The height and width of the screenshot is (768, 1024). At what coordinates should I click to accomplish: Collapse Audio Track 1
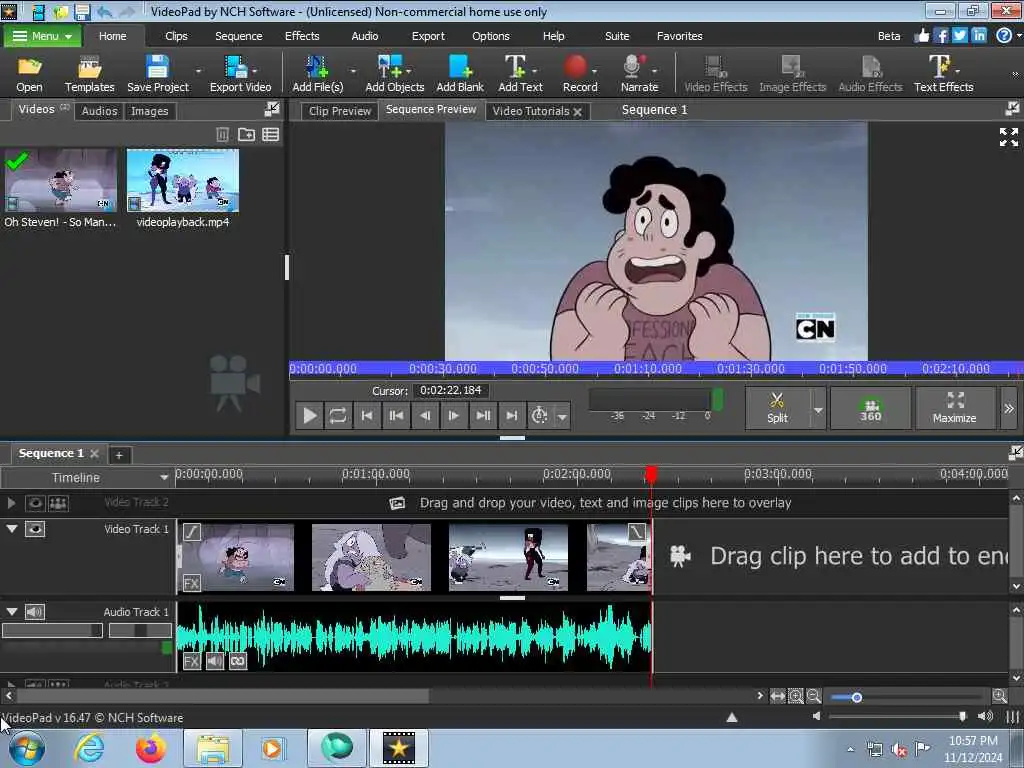coord(12,611)
